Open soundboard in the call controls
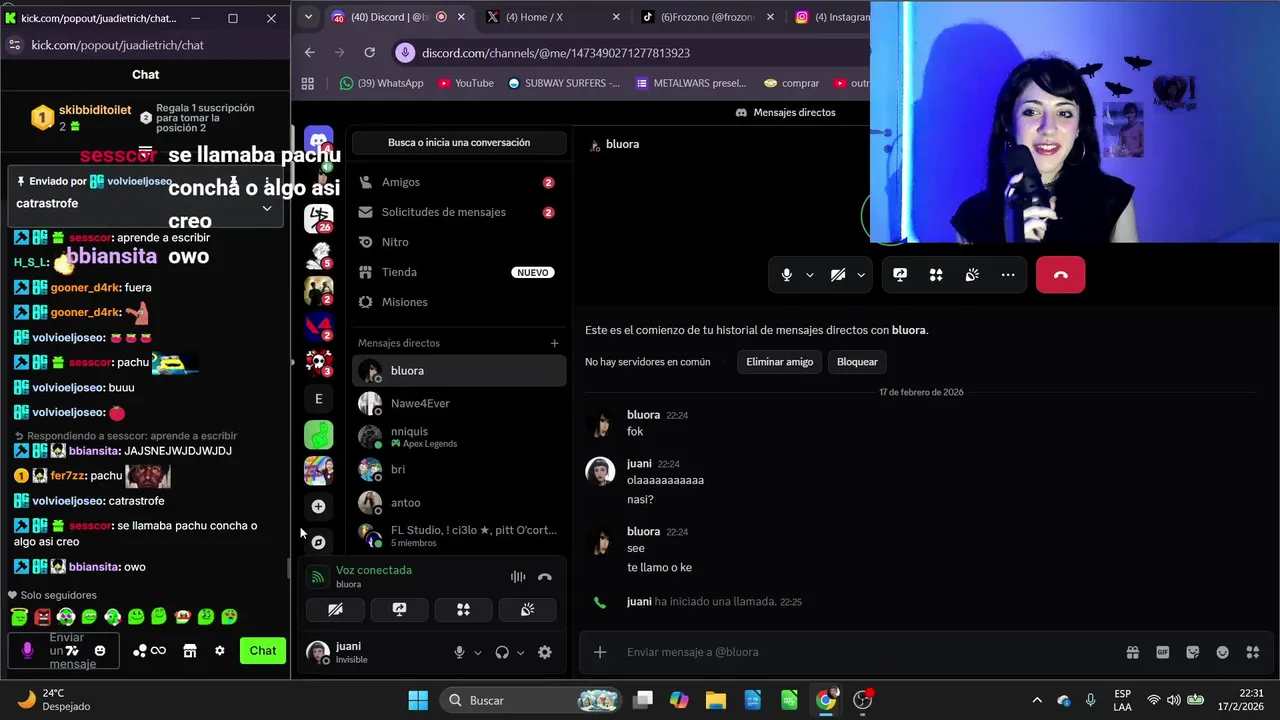Screen dimensions: 1280x720 click(972, 275)
